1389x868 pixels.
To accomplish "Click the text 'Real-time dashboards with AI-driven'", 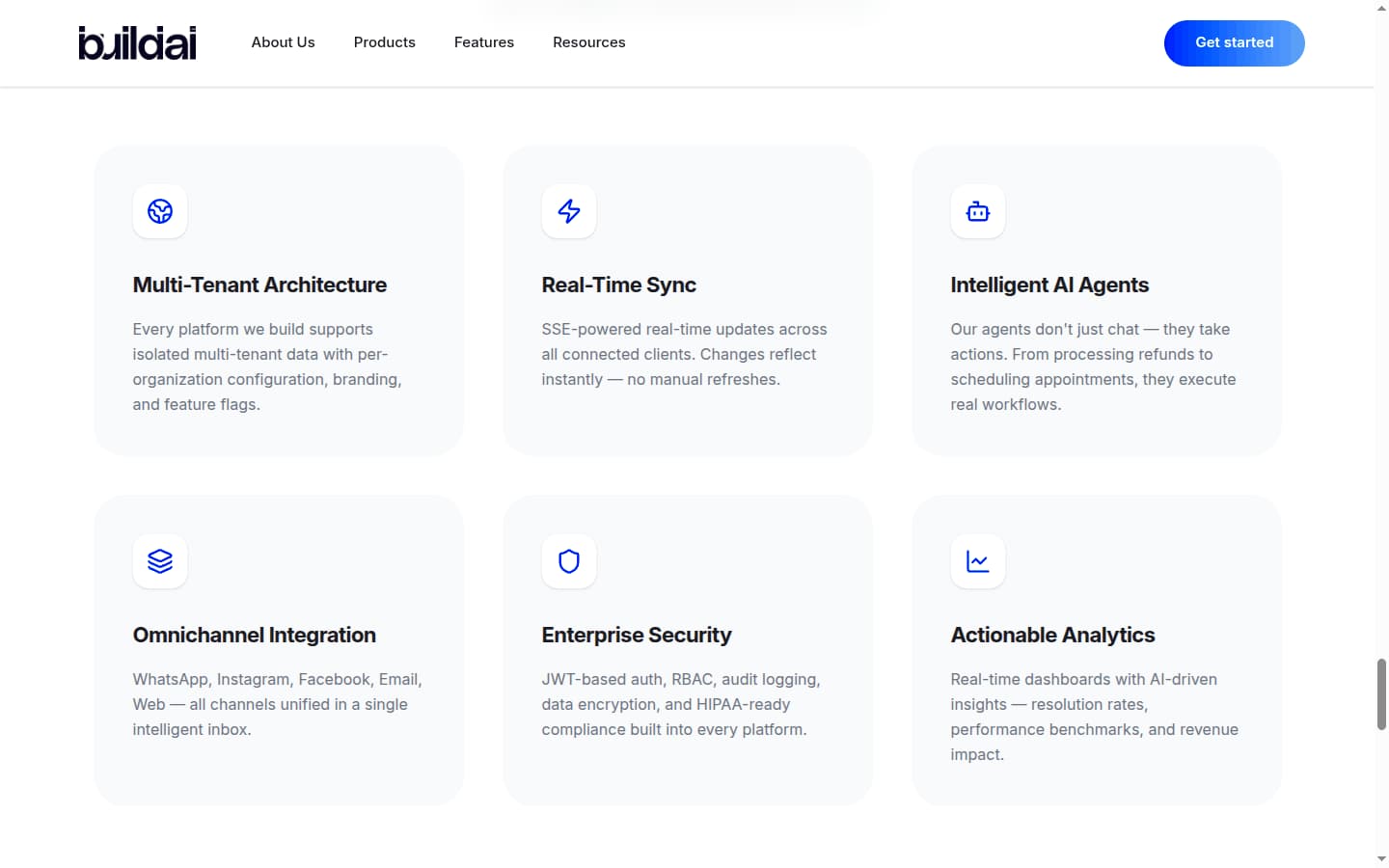I will click(x=1084, y=679).
